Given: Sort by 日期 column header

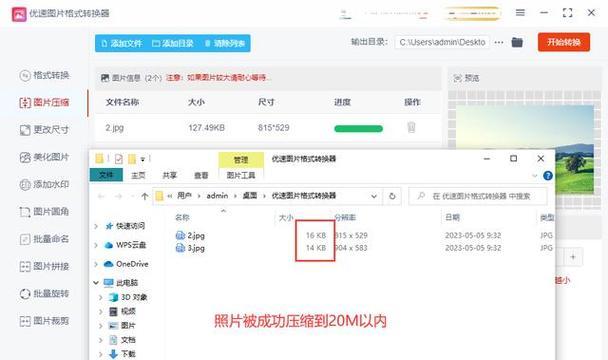Looking at the screenshot, I should [453, 218].
